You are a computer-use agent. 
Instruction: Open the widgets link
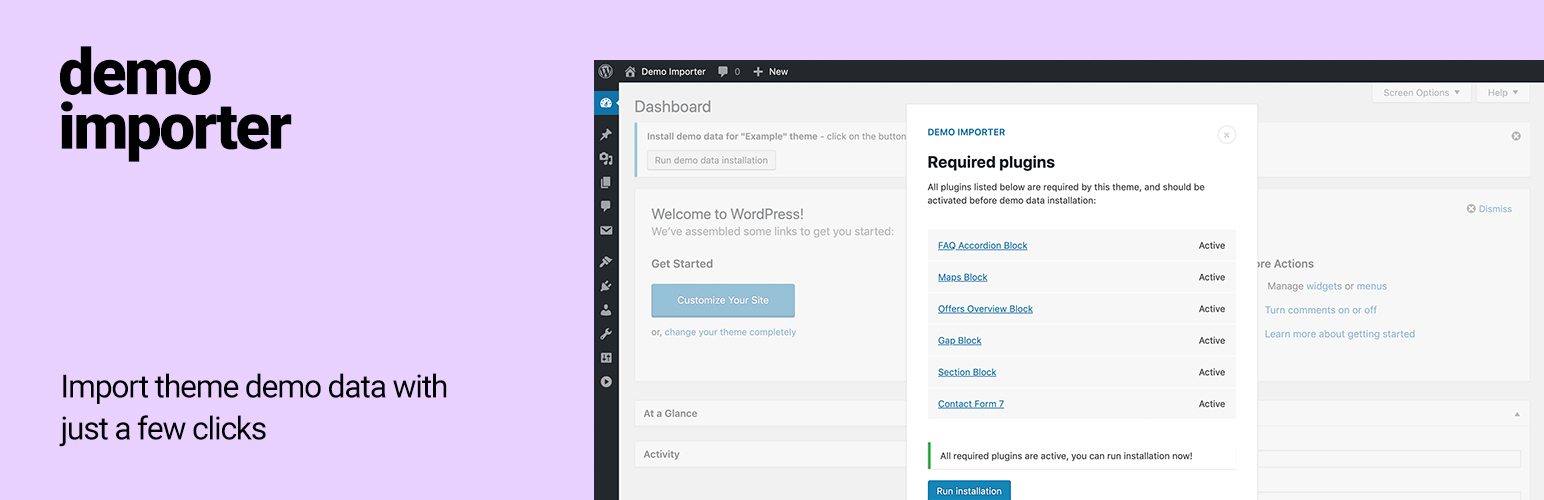[x=1324, y=286]
